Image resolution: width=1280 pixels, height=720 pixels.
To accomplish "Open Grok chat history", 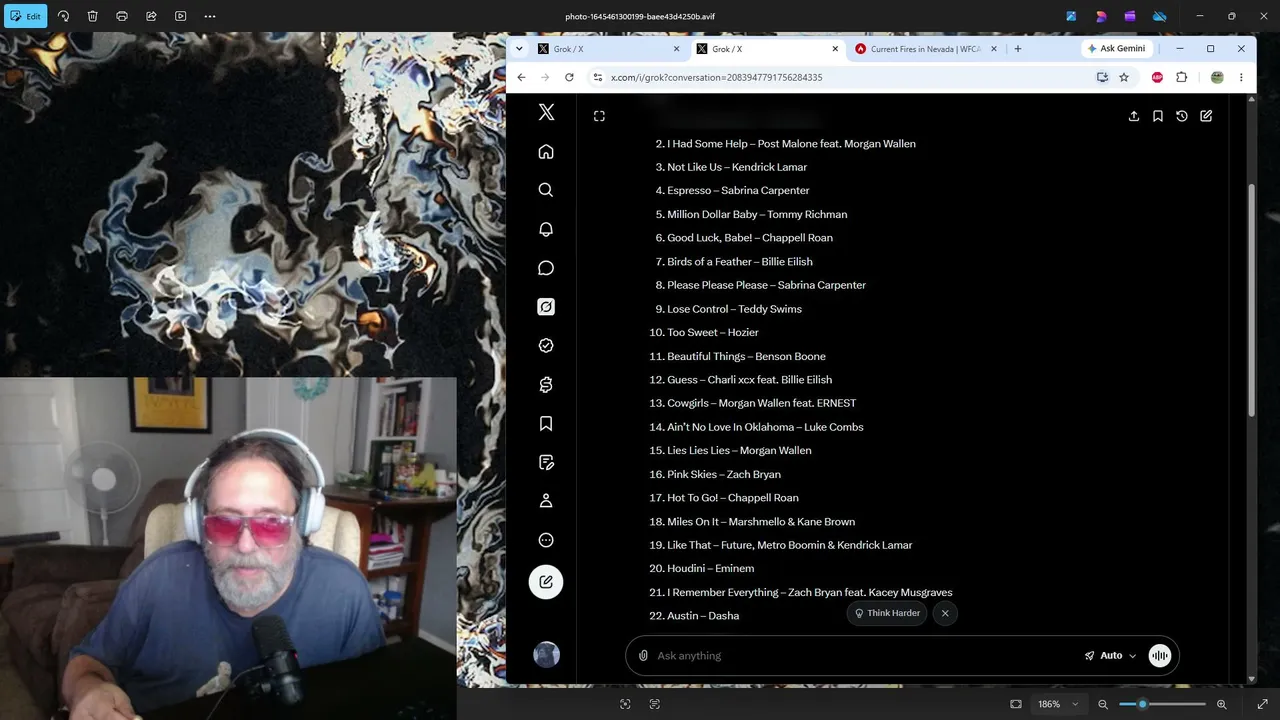I will 1182,116.
